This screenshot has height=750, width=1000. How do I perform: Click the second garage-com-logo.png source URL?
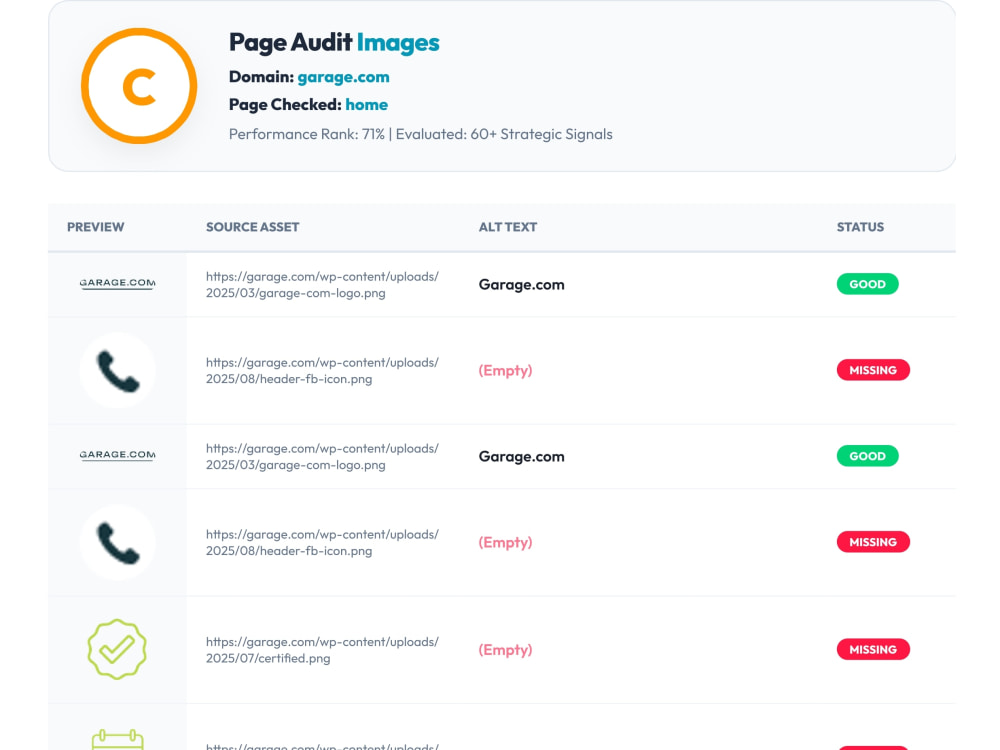point(322,457)
